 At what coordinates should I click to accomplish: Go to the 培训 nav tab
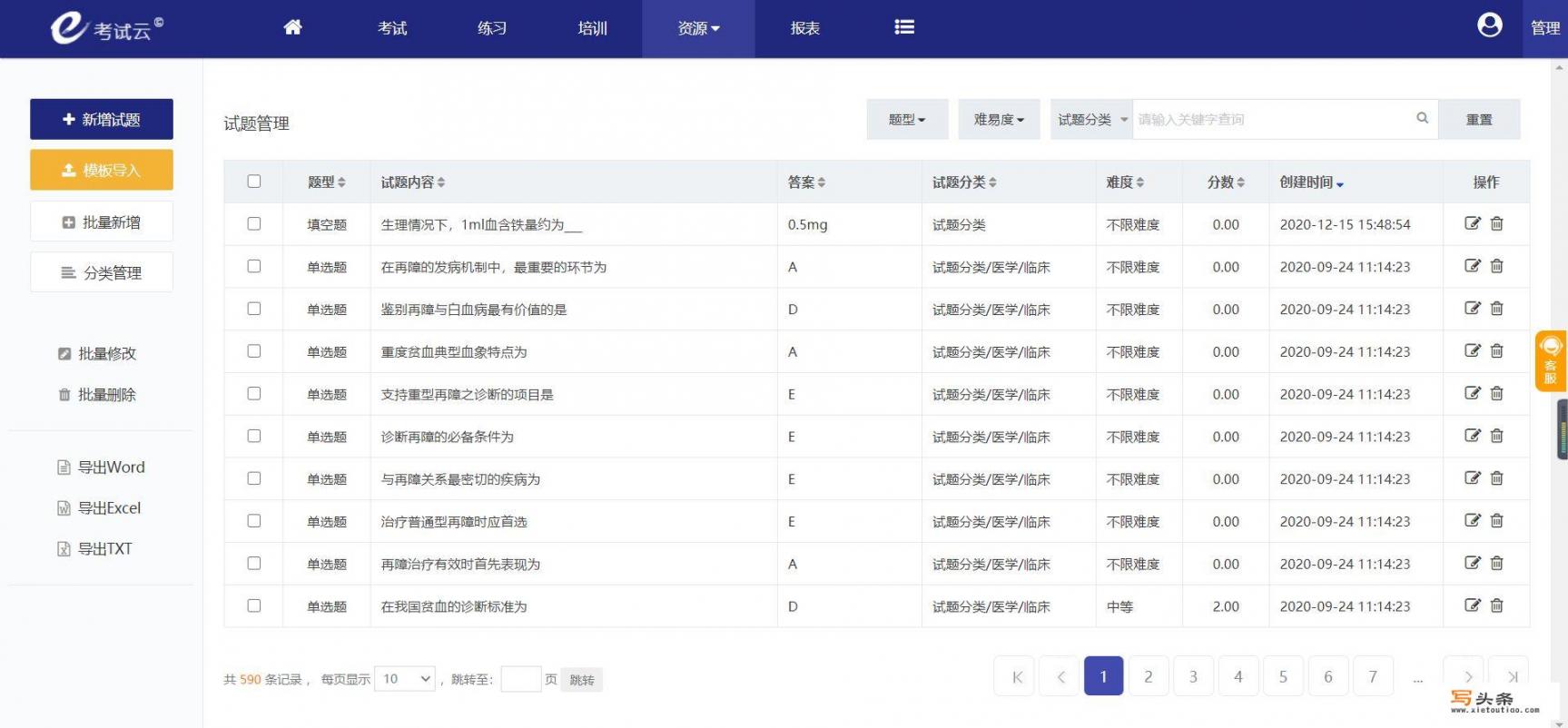[x=593, y=28]
